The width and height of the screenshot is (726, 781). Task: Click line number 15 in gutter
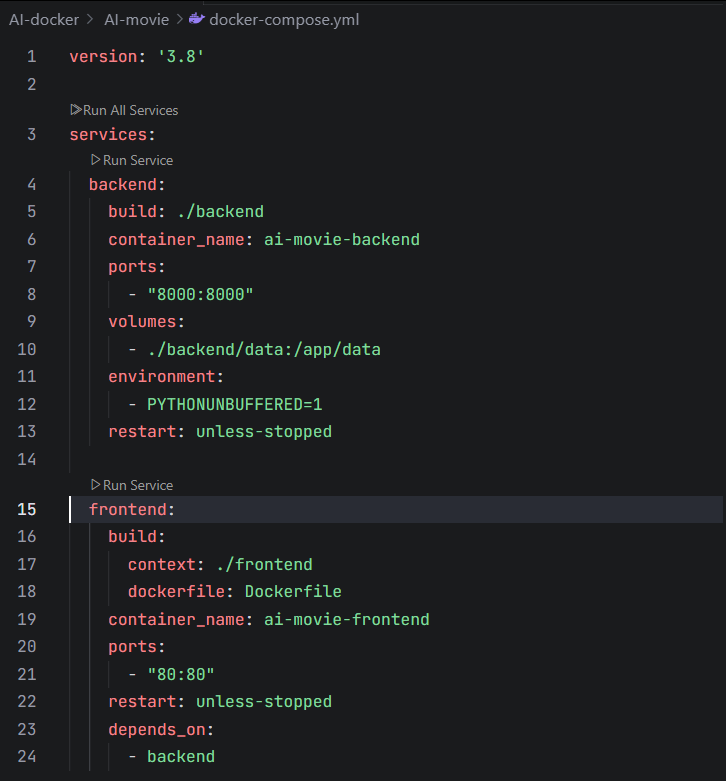click(27, 509)
